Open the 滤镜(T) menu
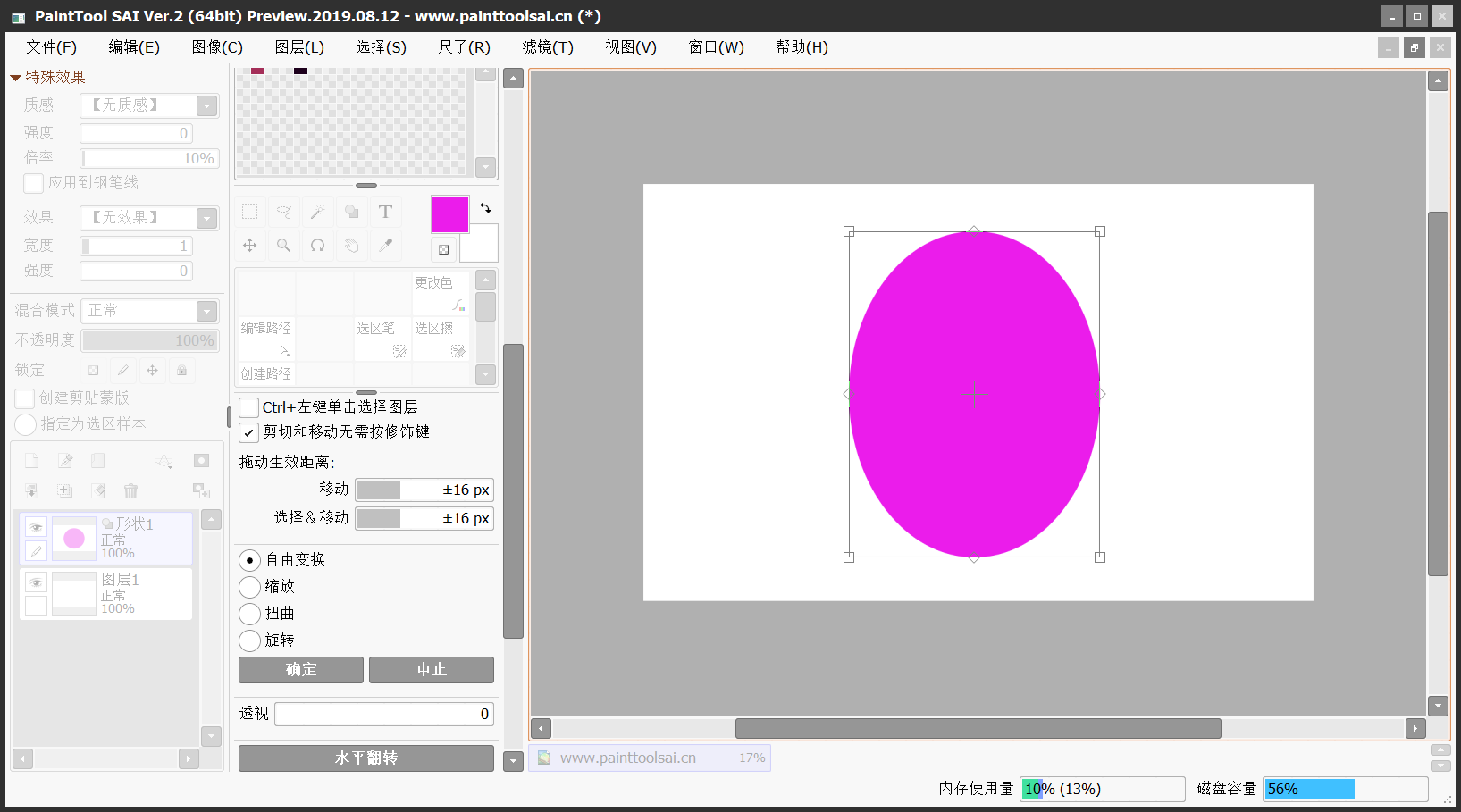This screenshot has width=1461, height=812. pos(548,47)
